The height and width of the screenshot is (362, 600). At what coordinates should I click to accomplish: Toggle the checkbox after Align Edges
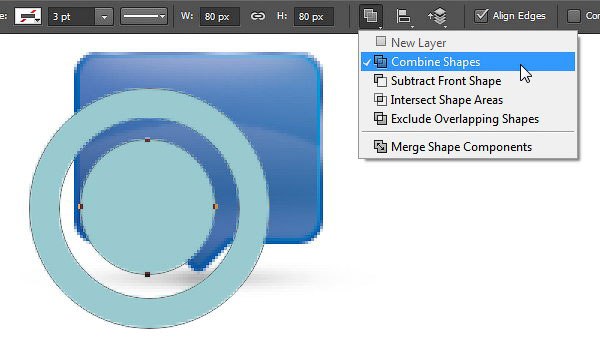[574, 16]
